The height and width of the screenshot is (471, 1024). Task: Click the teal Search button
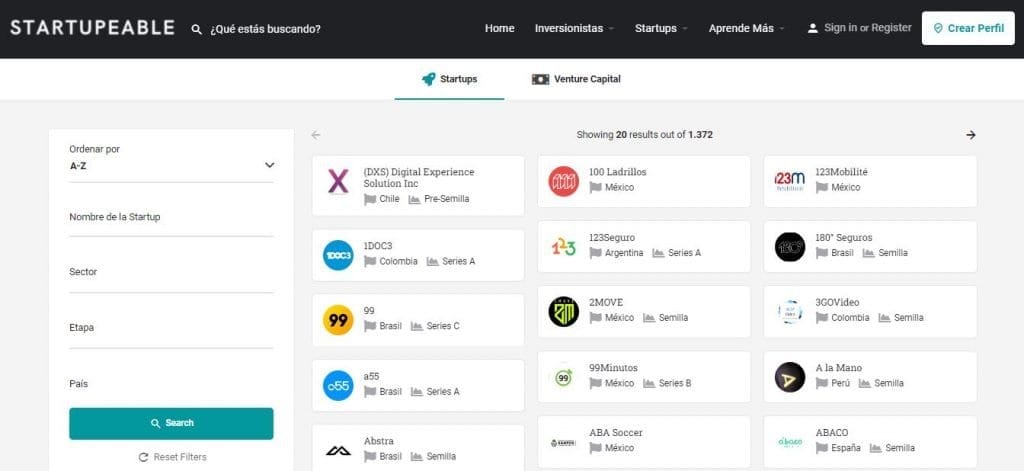[x=171, y=423]
